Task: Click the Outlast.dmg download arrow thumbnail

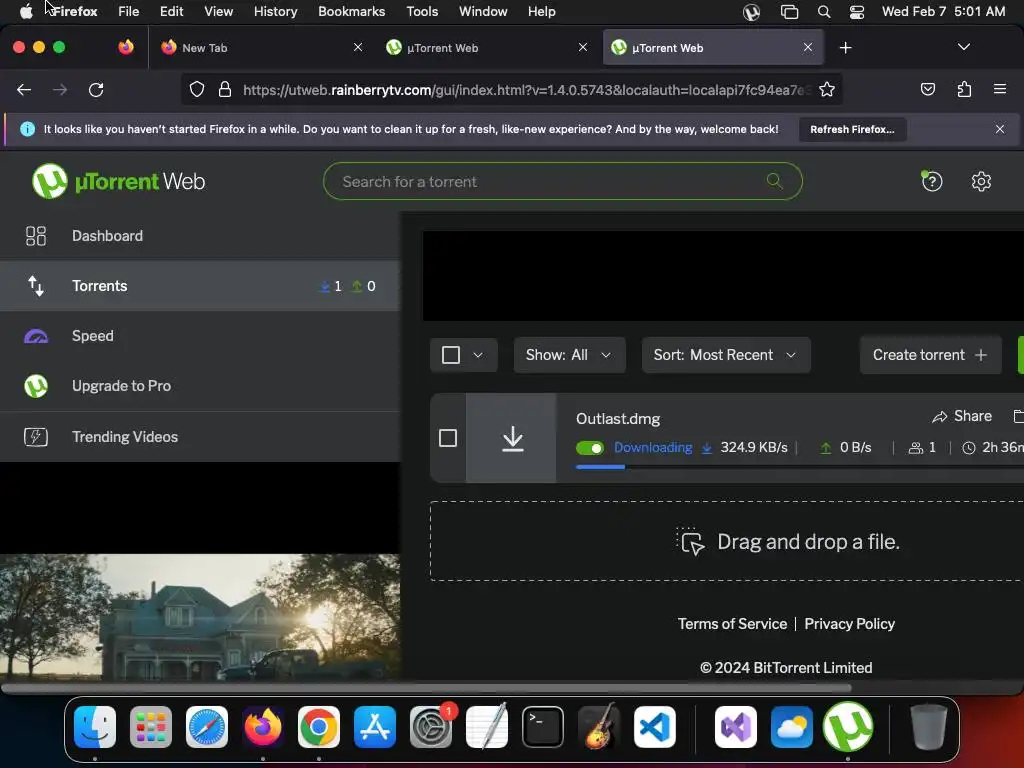Action: point(513,438)
